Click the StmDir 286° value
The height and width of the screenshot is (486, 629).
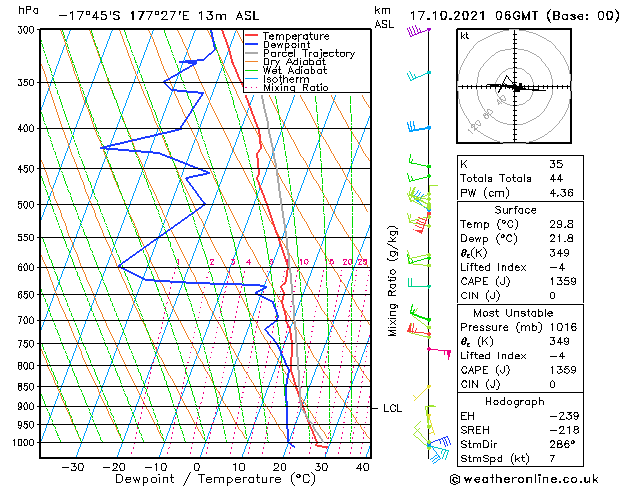click(563, 444)
